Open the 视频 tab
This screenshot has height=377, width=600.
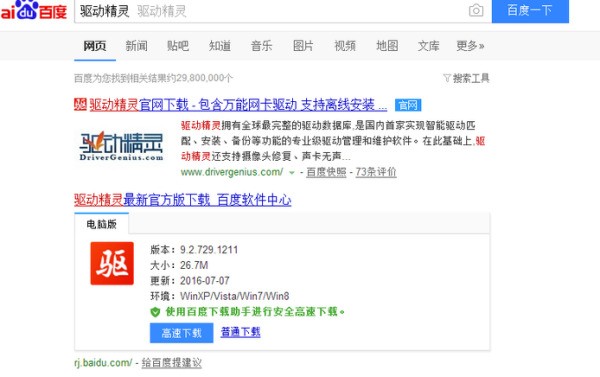click(345, 46)
